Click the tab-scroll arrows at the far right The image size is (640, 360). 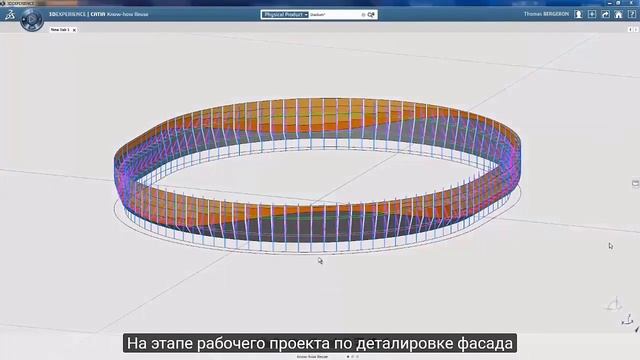633,29
